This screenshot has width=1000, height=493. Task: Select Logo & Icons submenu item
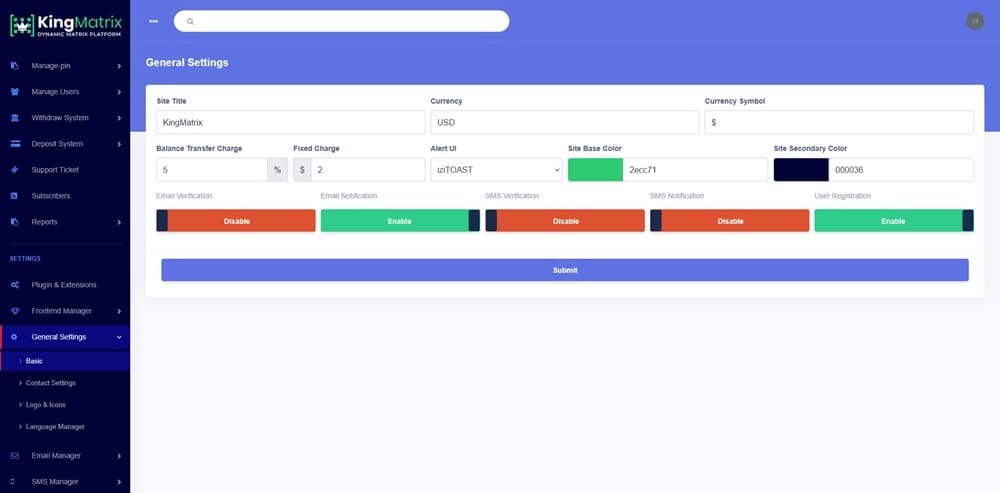[45, 405]
